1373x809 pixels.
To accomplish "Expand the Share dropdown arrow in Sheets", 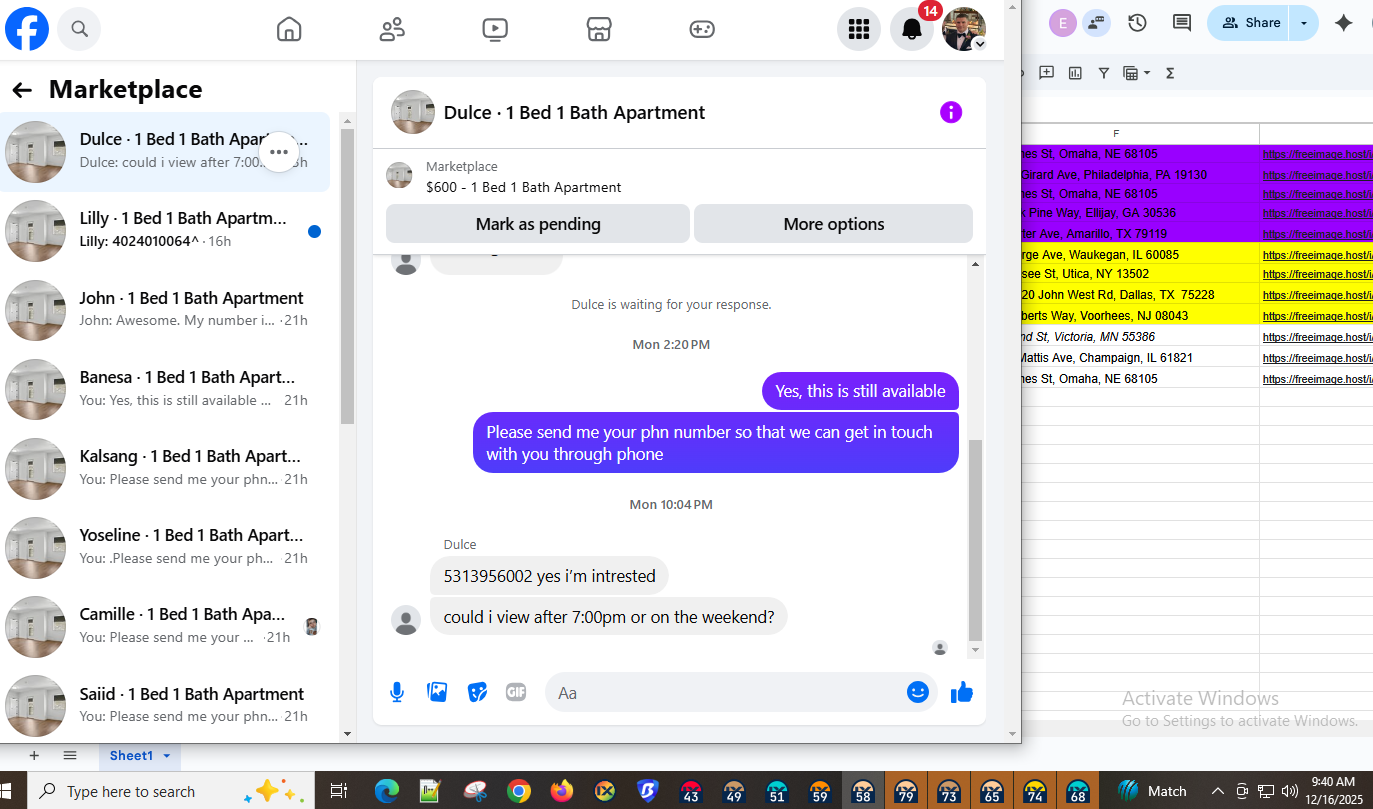I will (x=1304, y=22).
